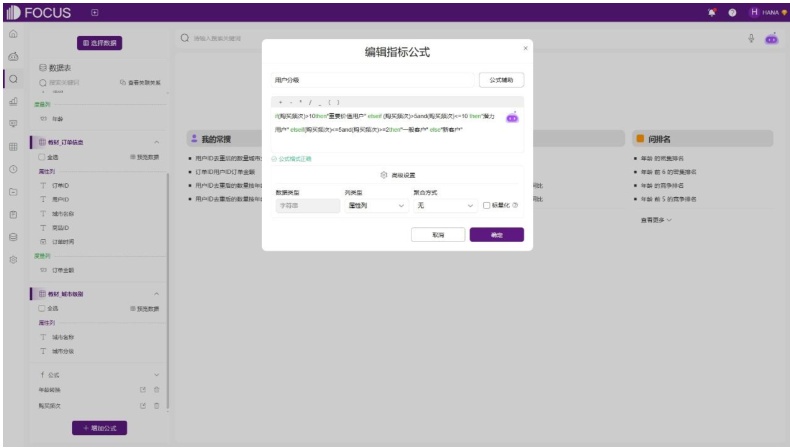This screenshot has width=790, height=448.
Task: Select the 订单ID column
Action: (x=60, y=185)
